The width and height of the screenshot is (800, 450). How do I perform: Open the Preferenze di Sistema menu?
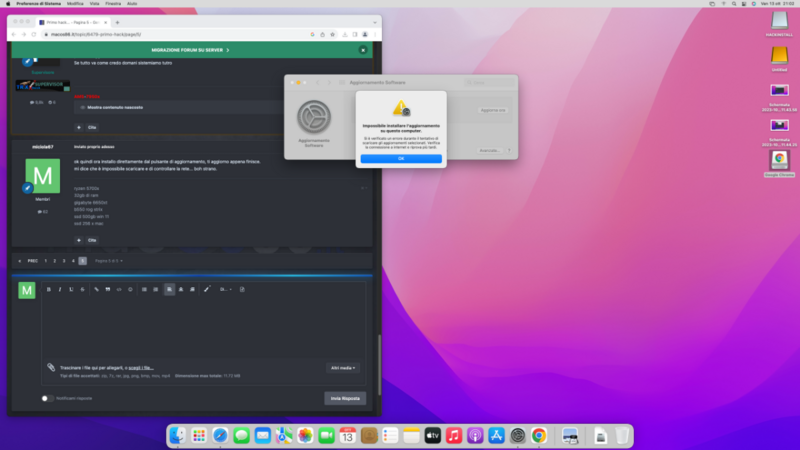[38, 4]
